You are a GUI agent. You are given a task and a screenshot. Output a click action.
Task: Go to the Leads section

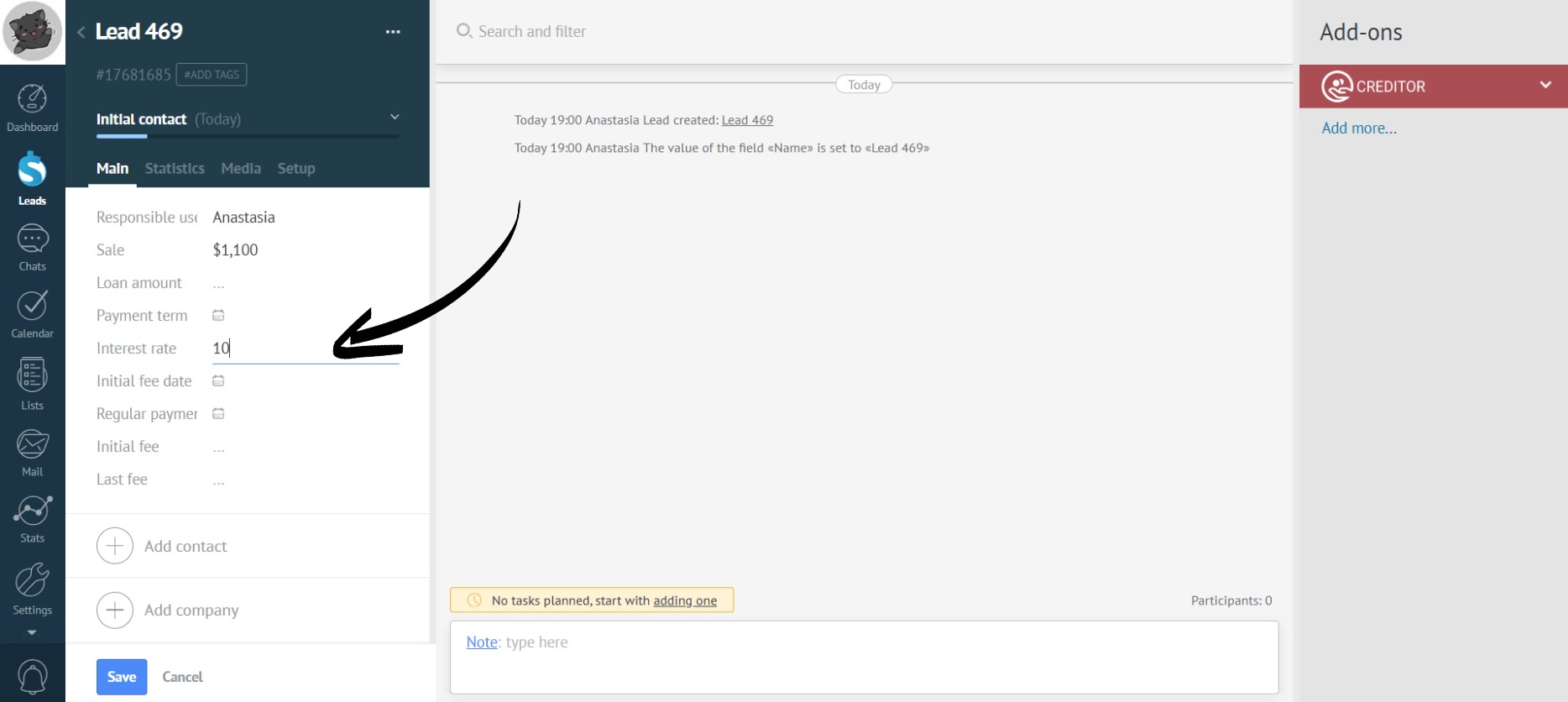pyautogui.click(x=32, y=178)
